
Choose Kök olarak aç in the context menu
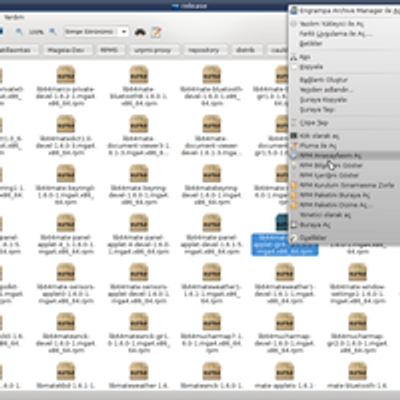point(345,136)
